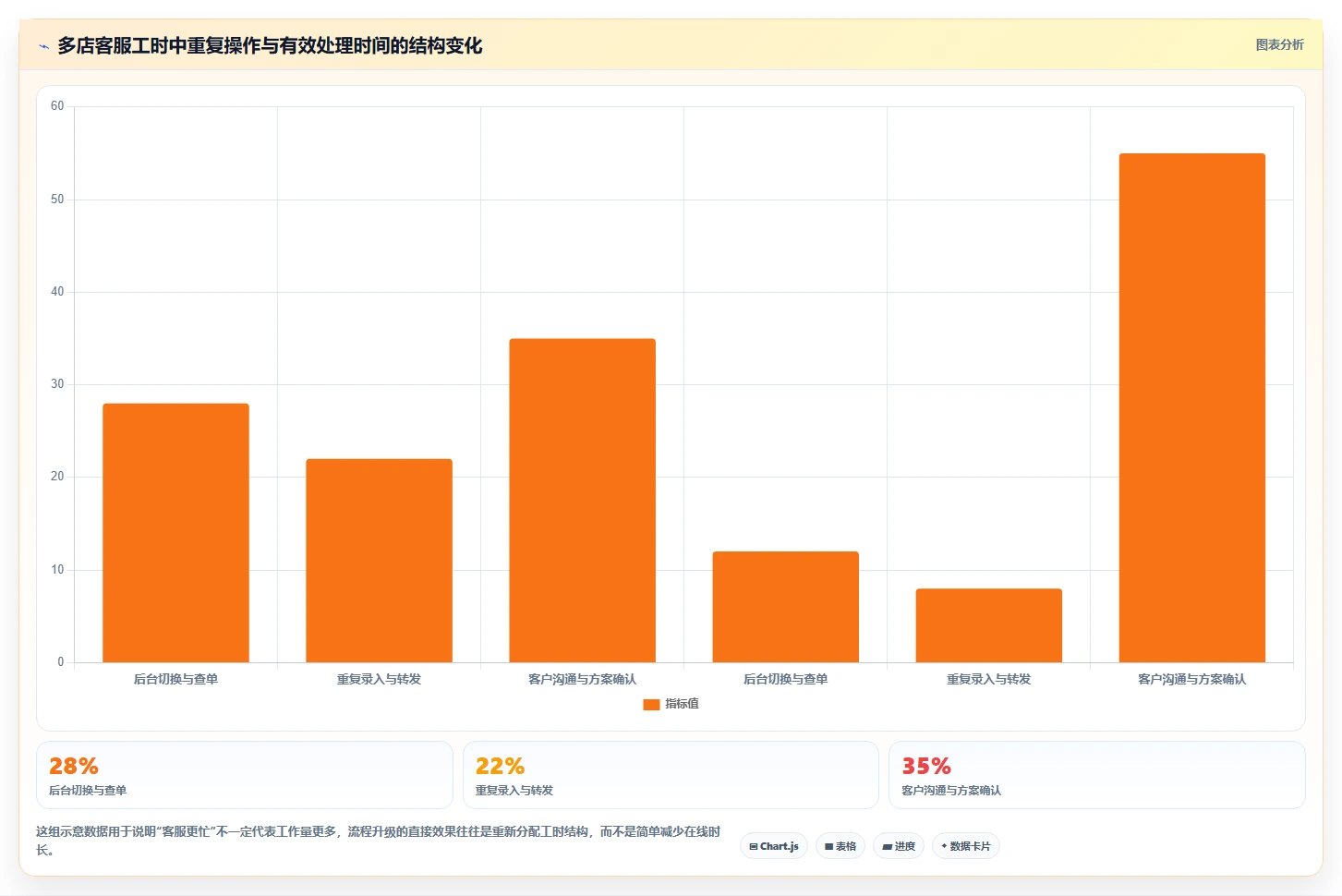This screenshot has width=1342, height=896.
Task: Click the x-axis label under the 8 bar
Action: click(988, 679)
